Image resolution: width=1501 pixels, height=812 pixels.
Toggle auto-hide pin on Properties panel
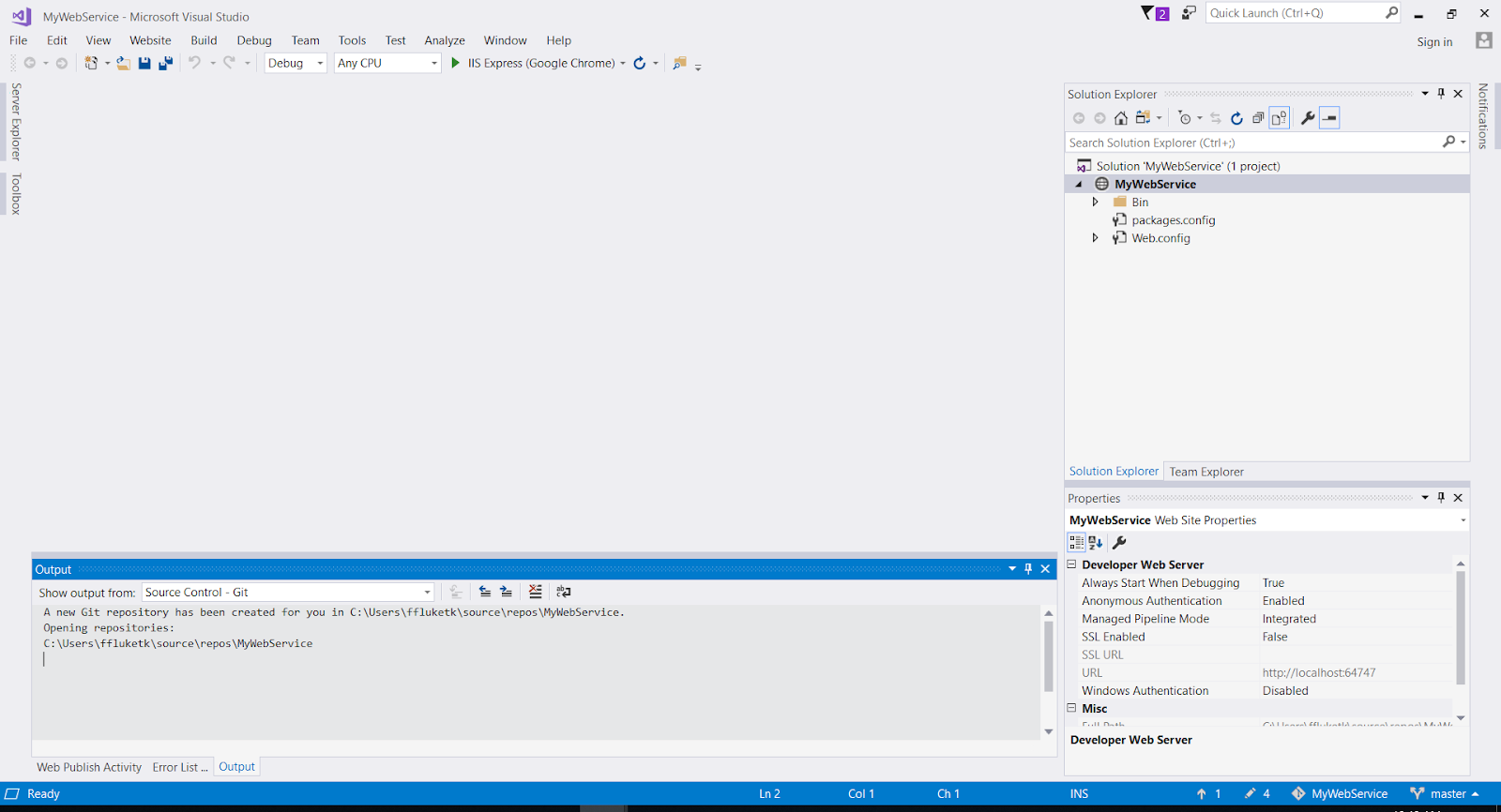[1442, 498]
